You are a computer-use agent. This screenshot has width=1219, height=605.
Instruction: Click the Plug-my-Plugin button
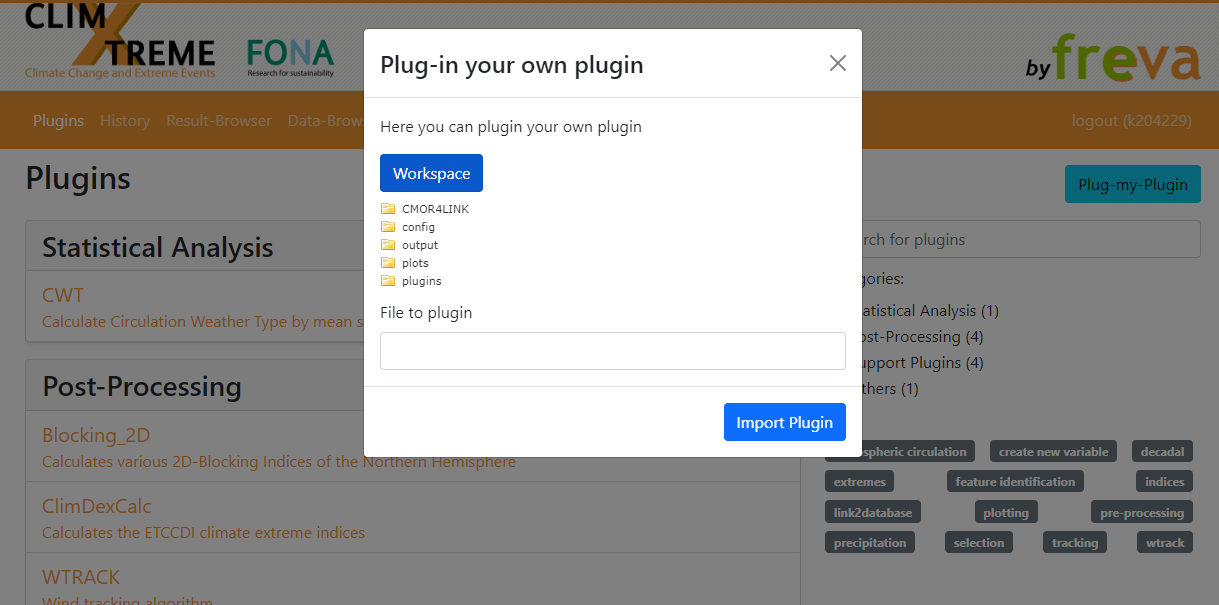(1132, 184)
